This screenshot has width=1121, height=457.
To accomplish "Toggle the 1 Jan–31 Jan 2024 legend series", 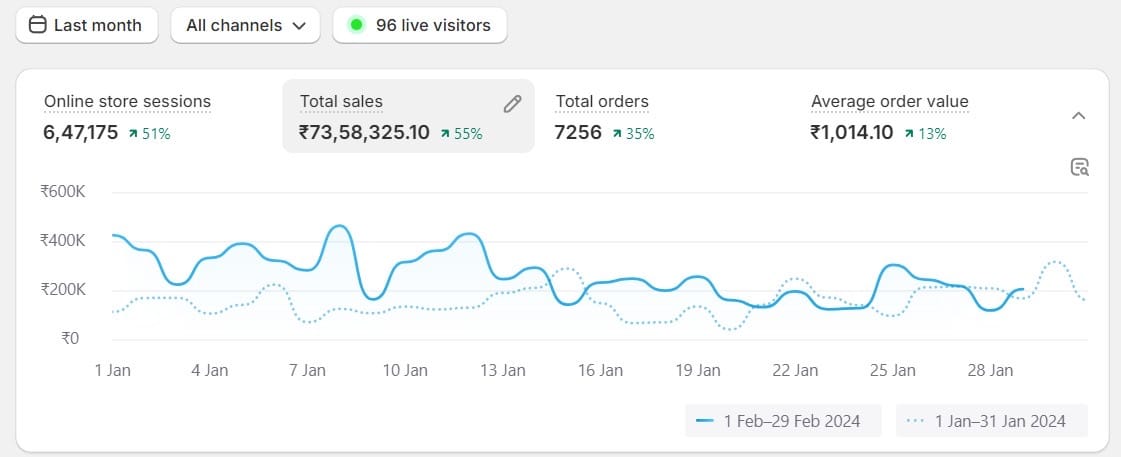I will [991, 421].
